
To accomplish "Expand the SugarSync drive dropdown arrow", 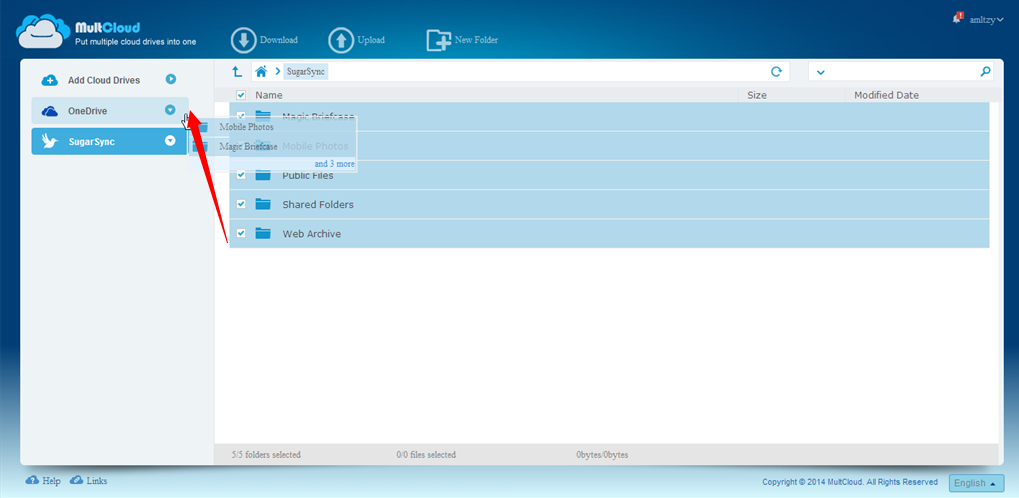I will 170,141.
